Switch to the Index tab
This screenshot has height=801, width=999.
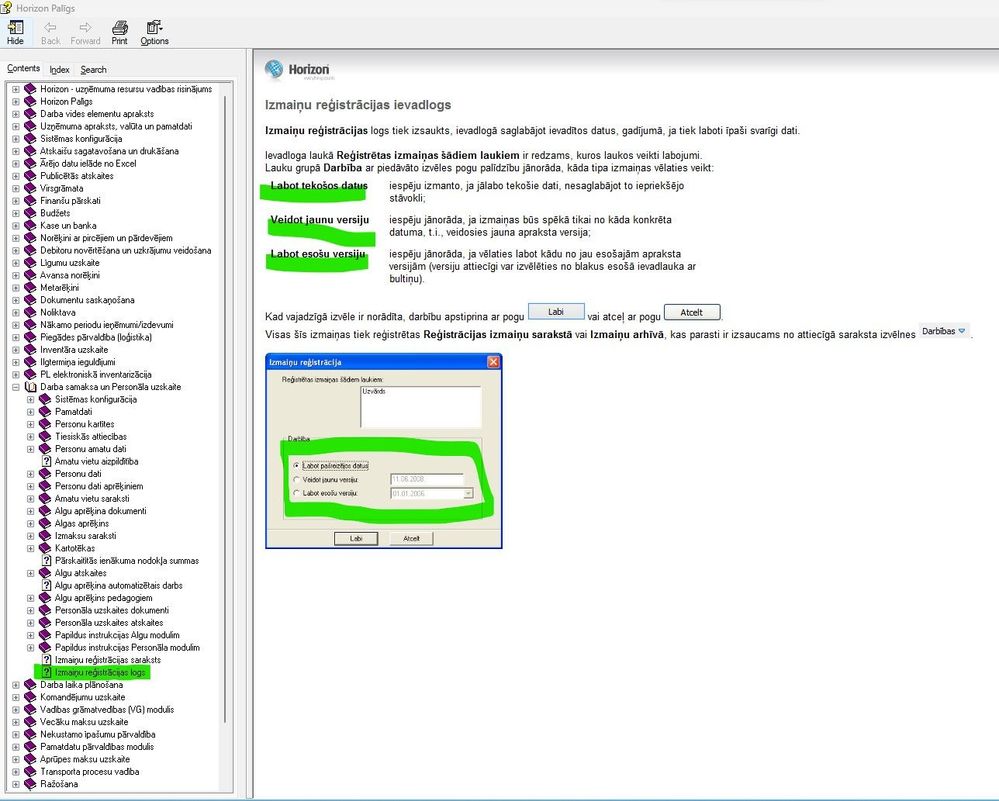pos(59,69)
